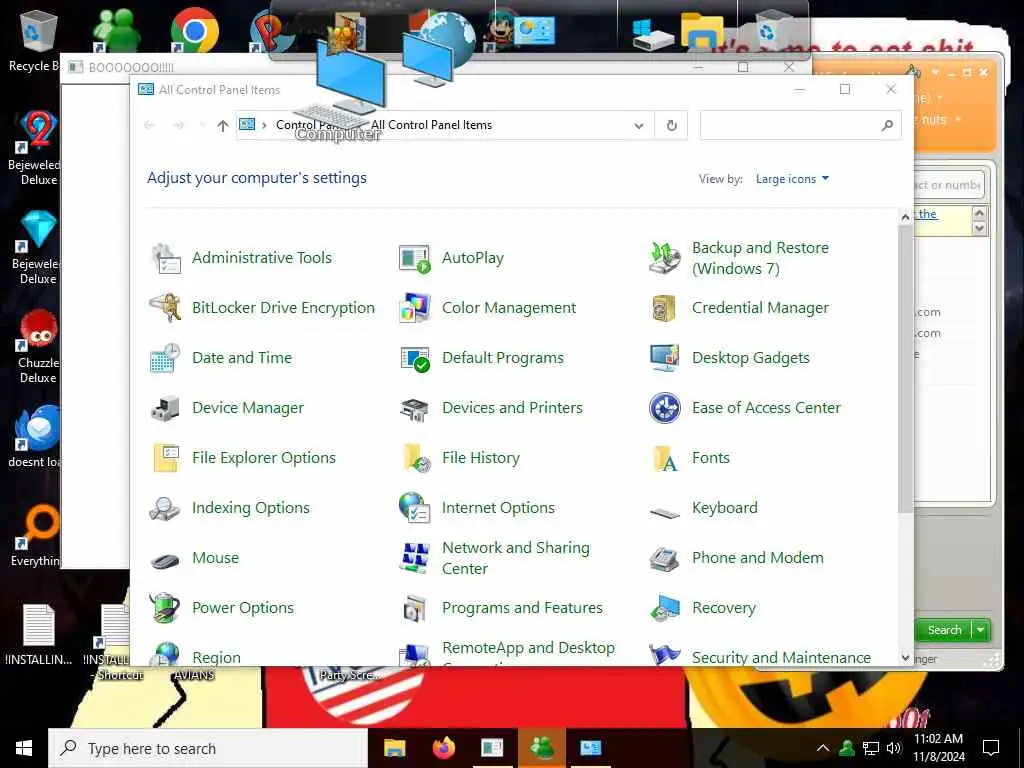This screenshot has height=768, width=1024.
Task: Open Credential Manager safe icon
Action: point(664,308)
